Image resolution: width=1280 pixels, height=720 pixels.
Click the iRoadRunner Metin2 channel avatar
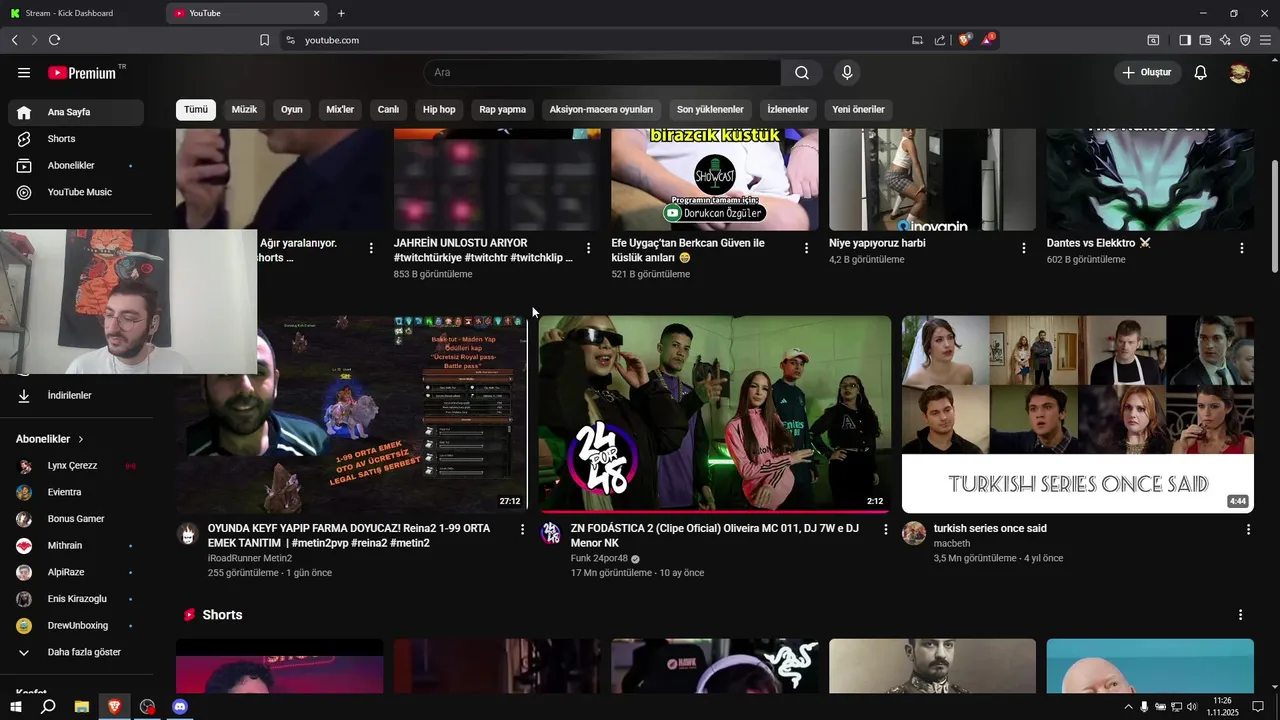pyautogui.click(x=187, y=533)
